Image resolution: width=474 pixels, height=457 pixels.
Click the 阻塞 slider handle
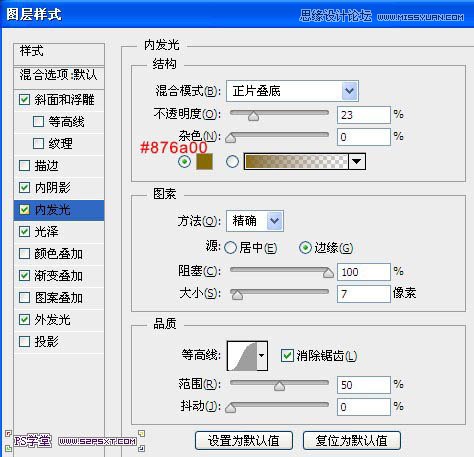pyautogui.click(x=328, y=272)
